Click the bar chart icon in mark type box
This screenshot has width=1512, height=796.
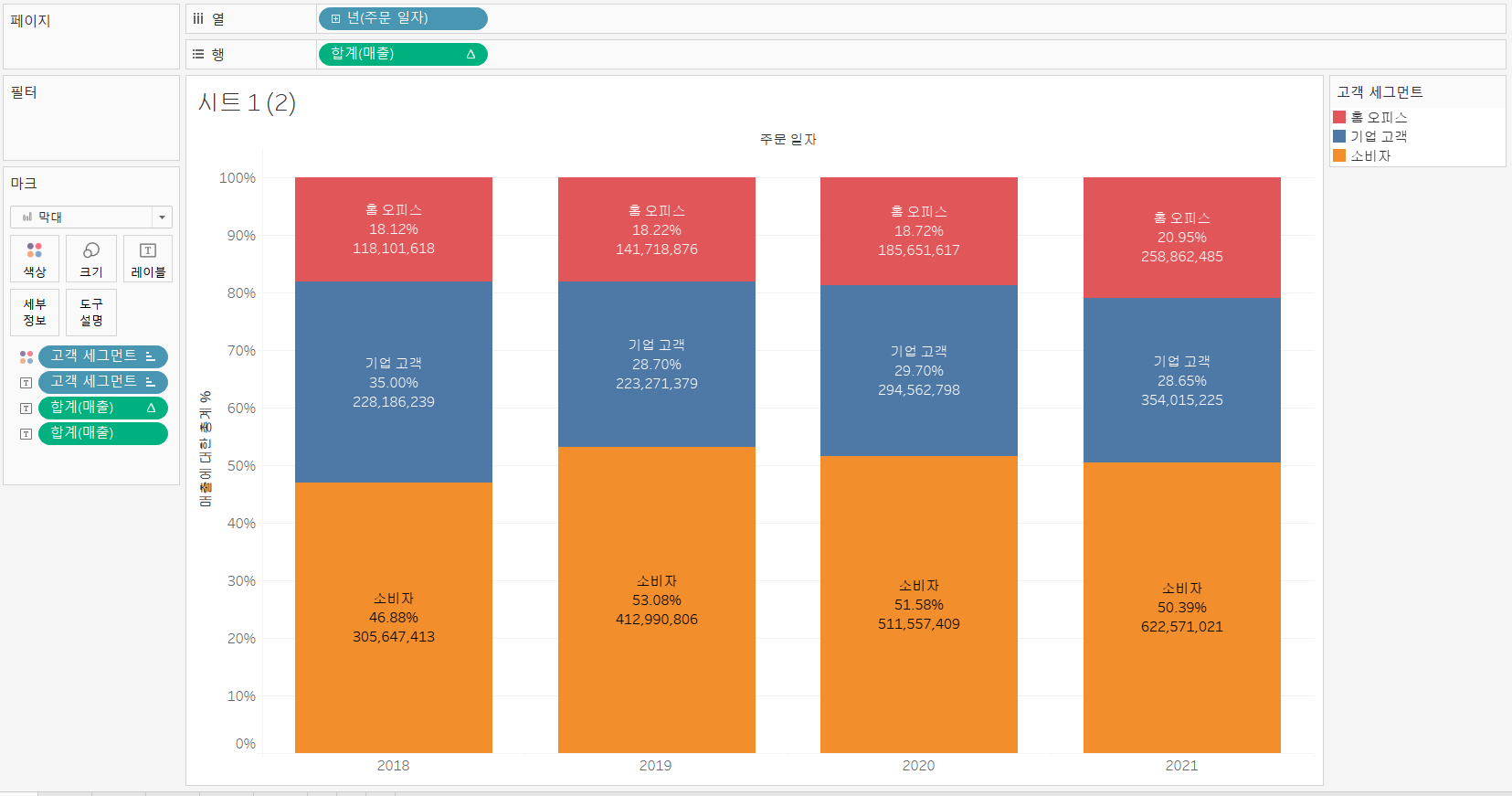click(26, 217)
